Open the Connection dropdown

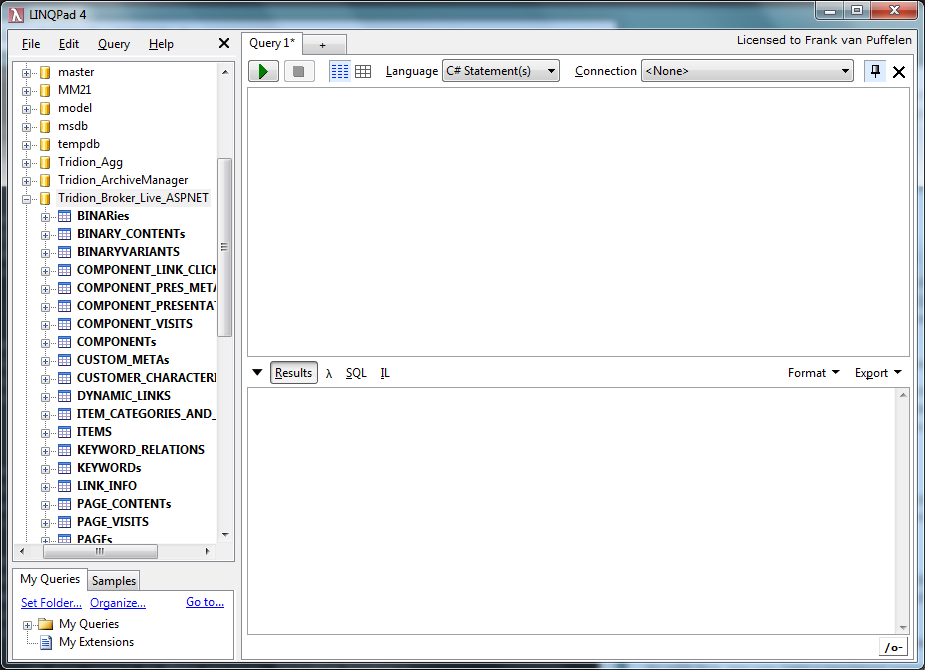tap(747, 71)
